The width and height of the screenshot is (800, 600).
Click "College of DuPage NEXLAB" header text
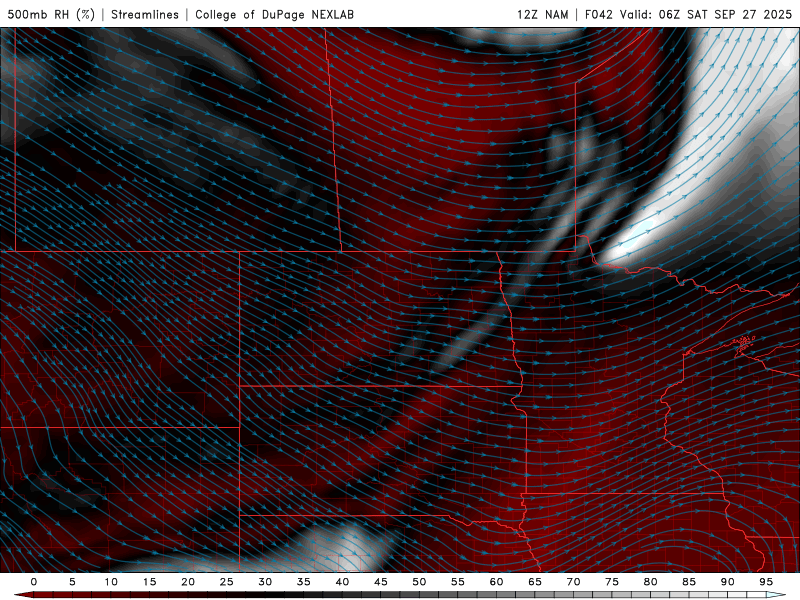[x=274, y=14]
